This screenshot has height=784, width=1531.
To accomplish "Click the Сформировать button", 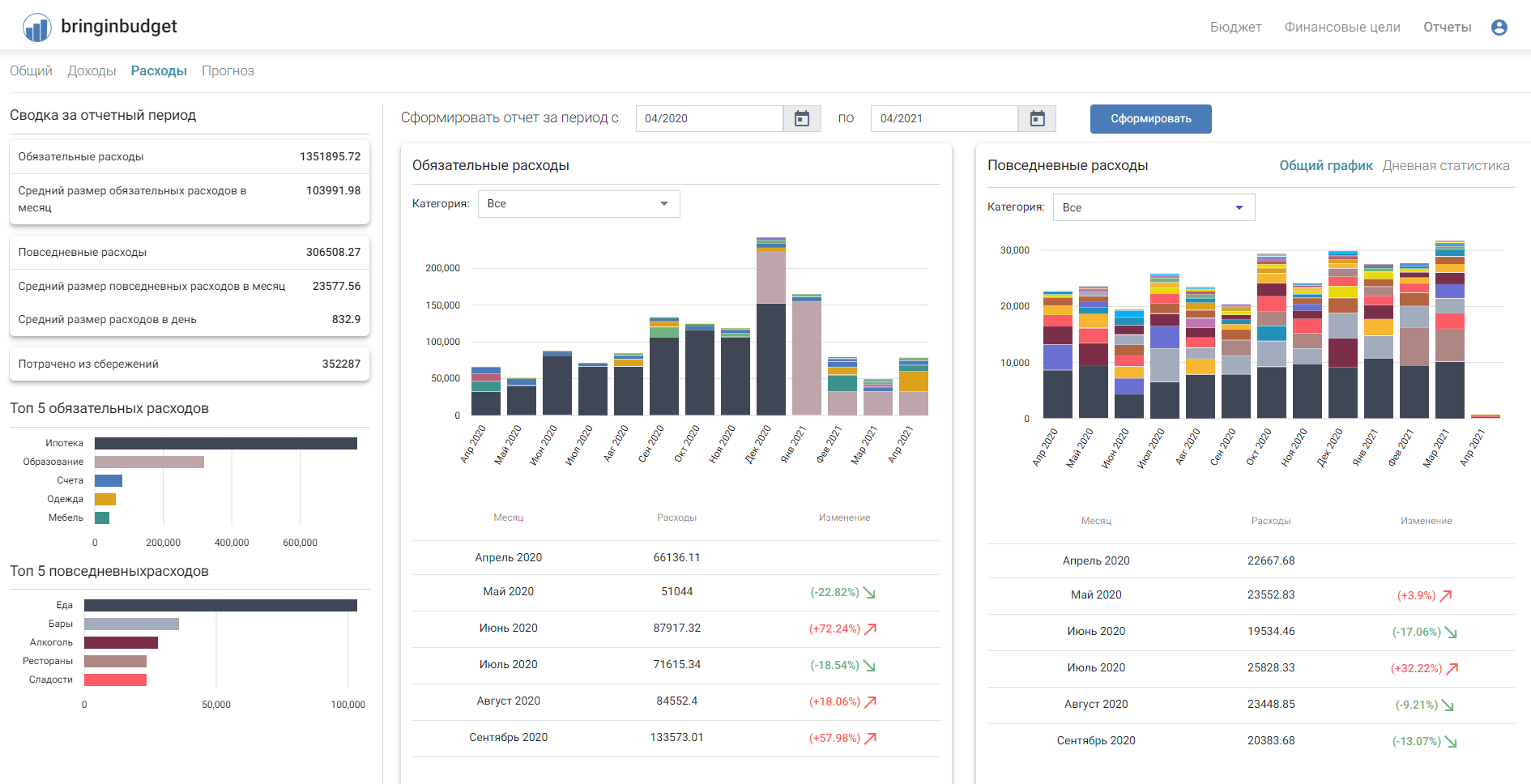I will (x=1150, y=119).
